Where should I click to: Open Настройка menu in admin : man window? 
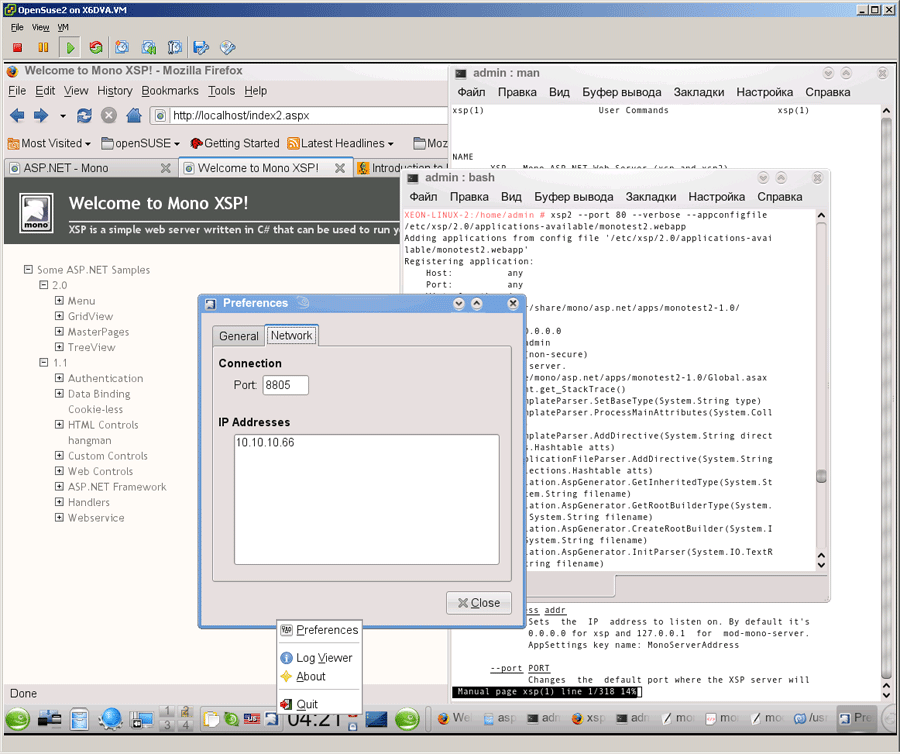point(765,92)
